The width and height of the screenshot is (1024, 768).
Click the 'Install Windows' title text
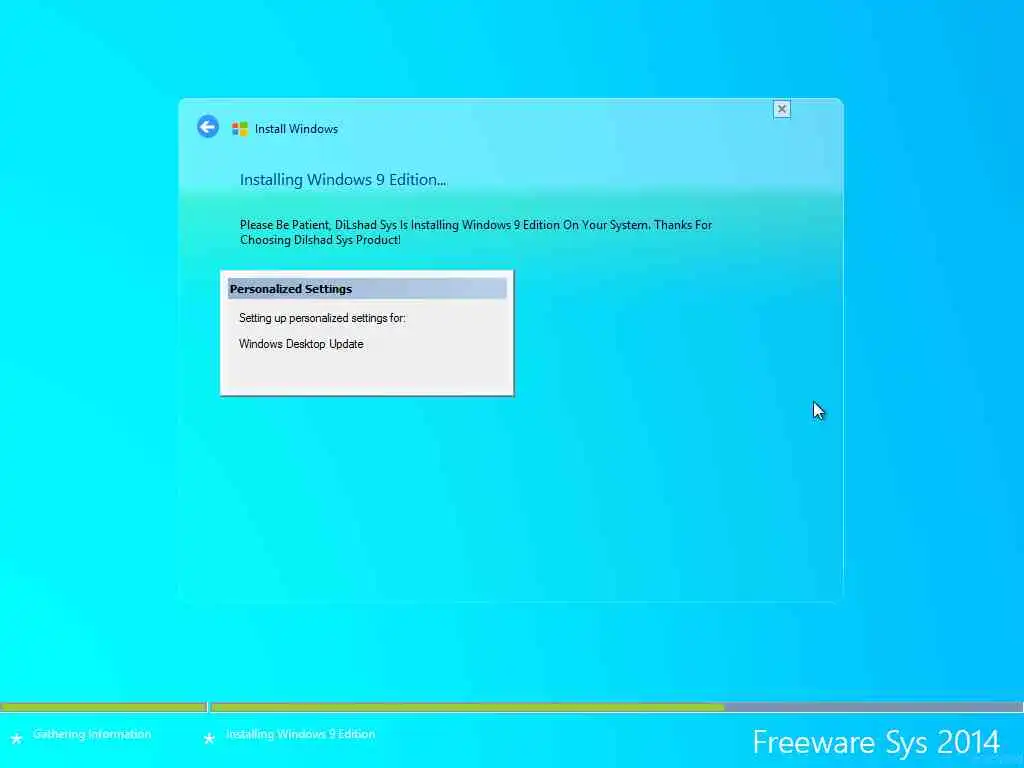296,129
